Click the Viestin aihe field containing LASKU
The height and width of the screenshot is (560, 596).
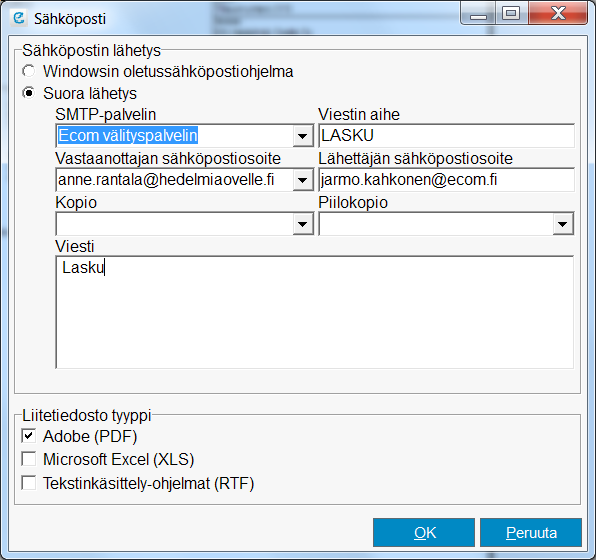point(446,136)
